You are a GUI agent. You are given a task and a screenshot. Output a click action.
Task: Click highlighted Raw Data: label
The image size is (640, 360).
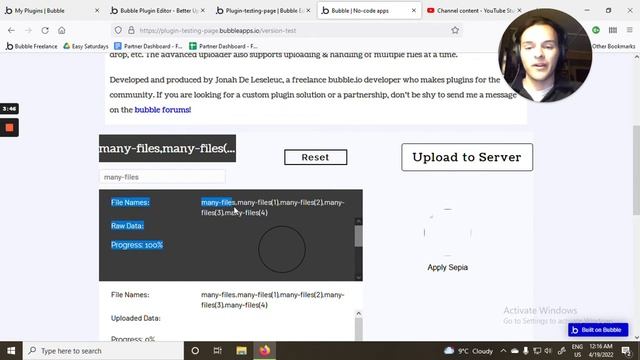(127, 226)
